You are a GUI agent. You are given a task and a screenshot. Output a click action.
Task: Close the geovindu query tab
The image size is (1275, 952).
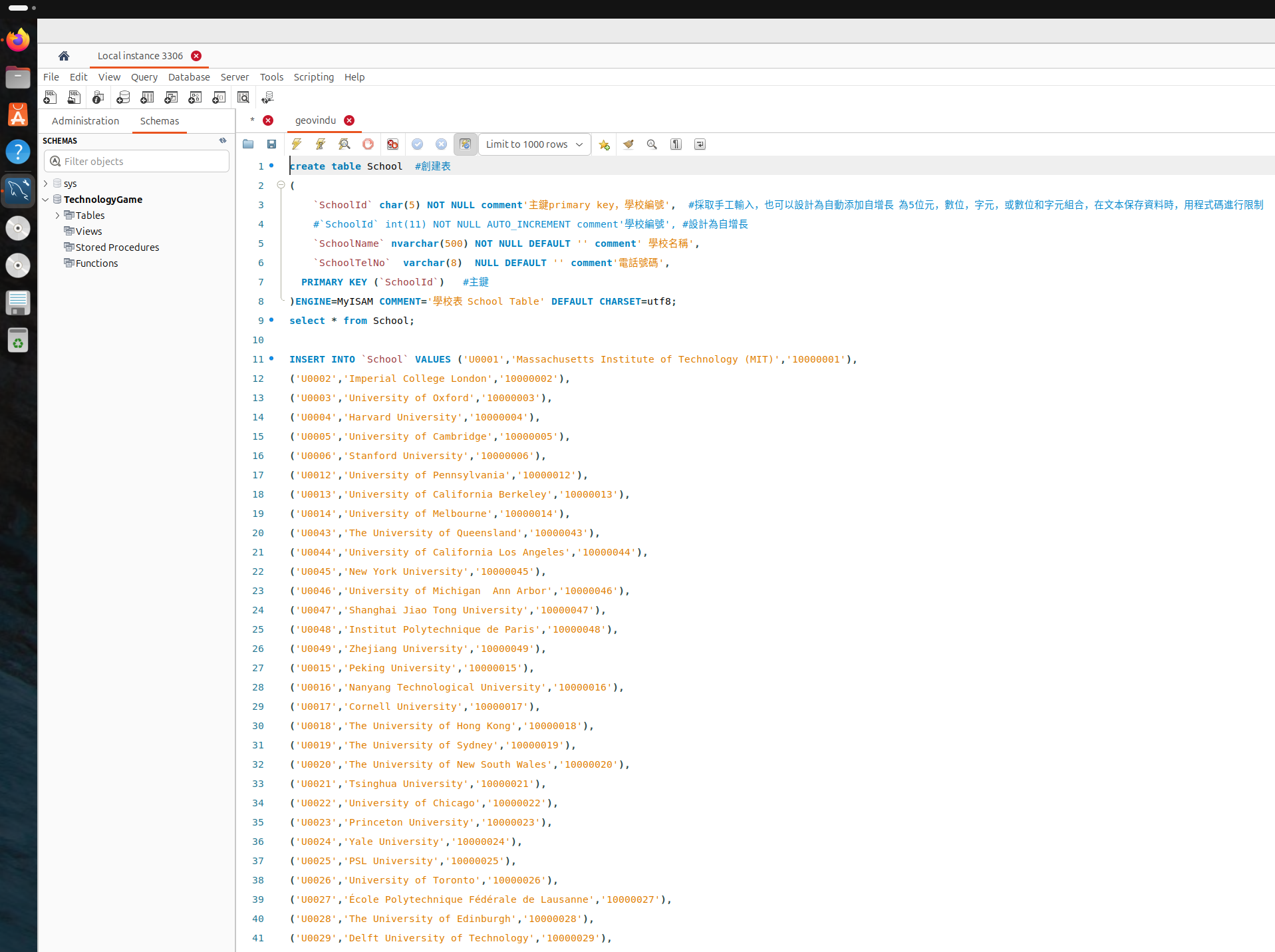pyautogui.click(x=349, y=120)
